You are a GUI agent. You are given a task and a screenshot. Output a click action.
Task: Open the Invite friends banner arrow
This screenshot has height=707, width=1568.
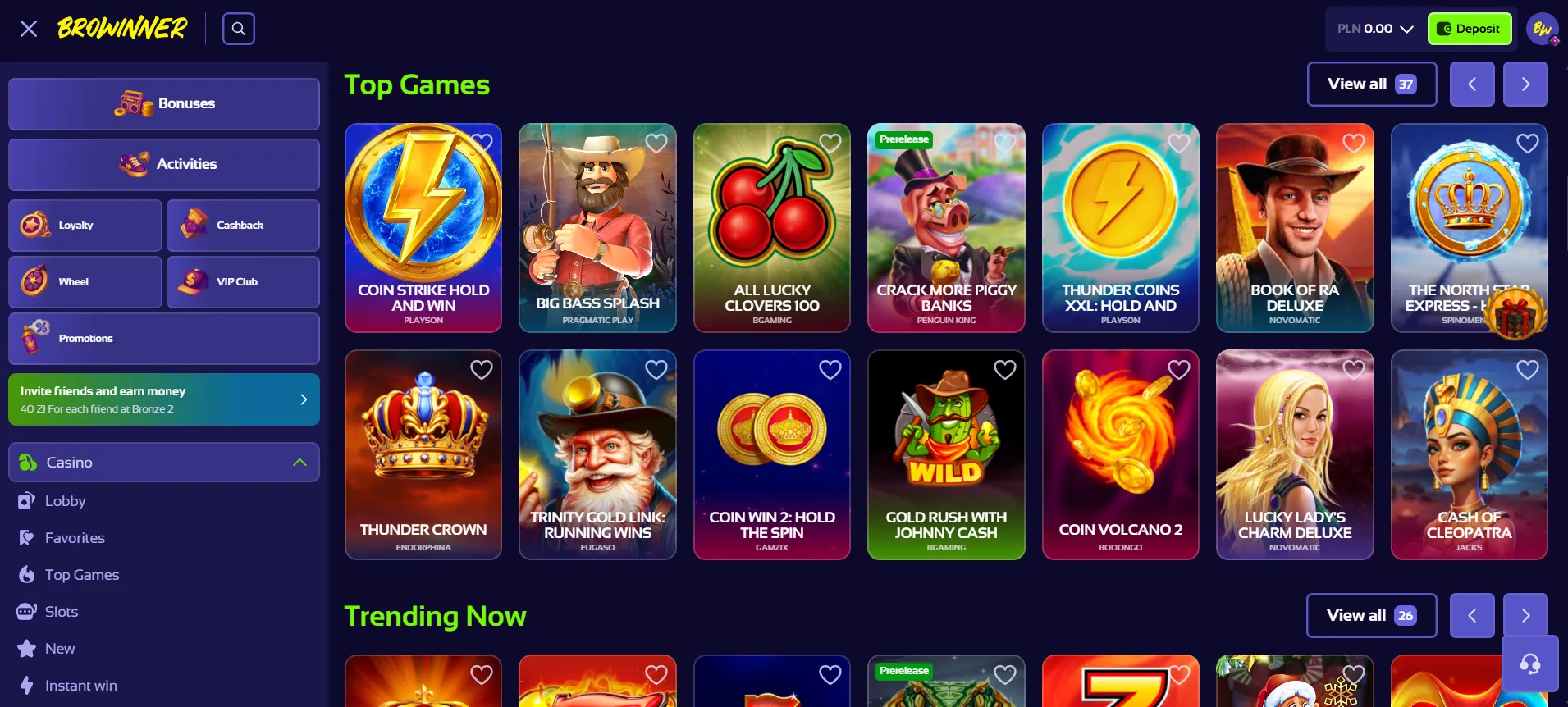point(304,399)
